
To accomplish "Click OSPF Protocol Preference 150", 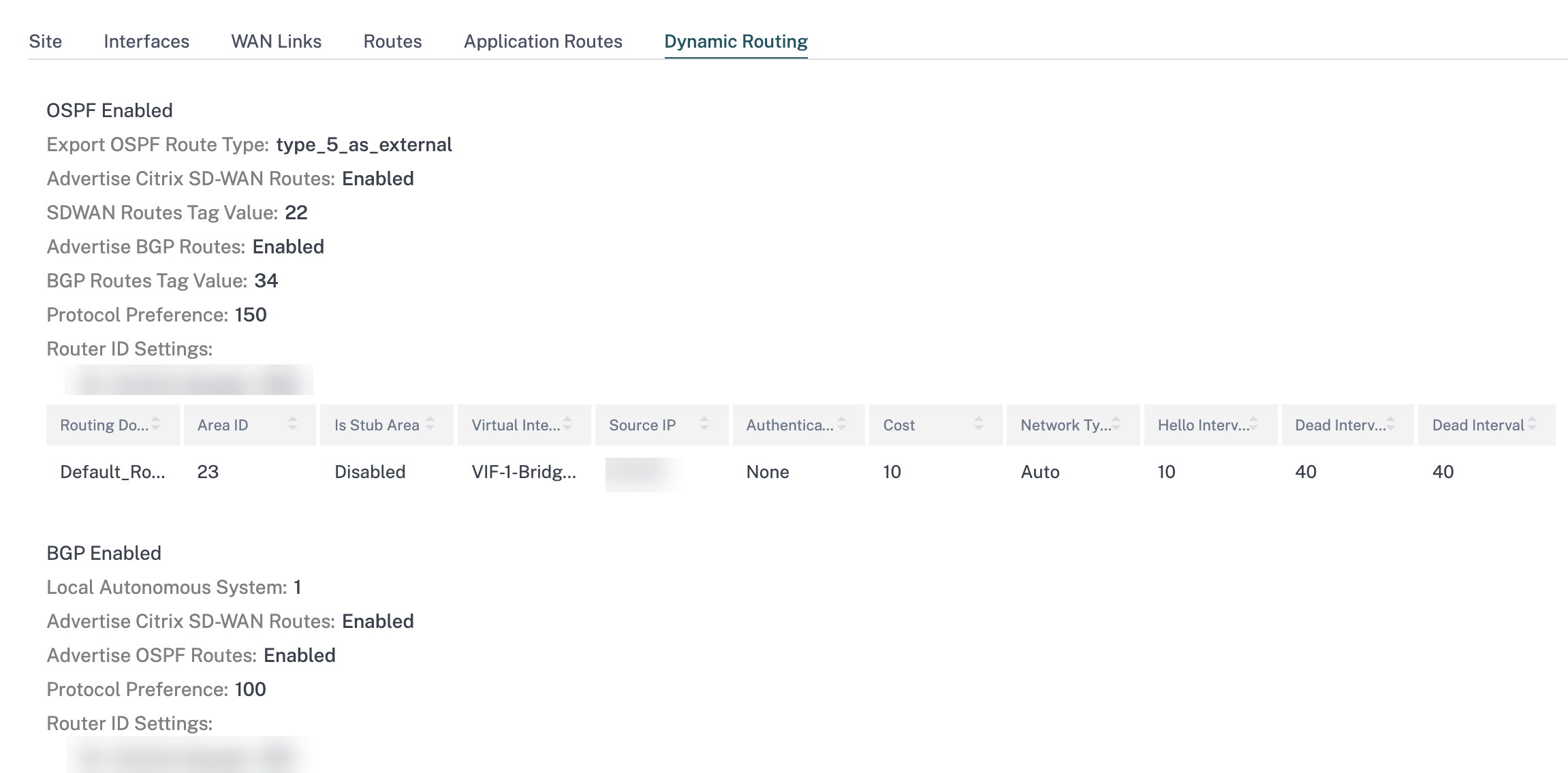I will pyautogui.click(x=251, y=315).
